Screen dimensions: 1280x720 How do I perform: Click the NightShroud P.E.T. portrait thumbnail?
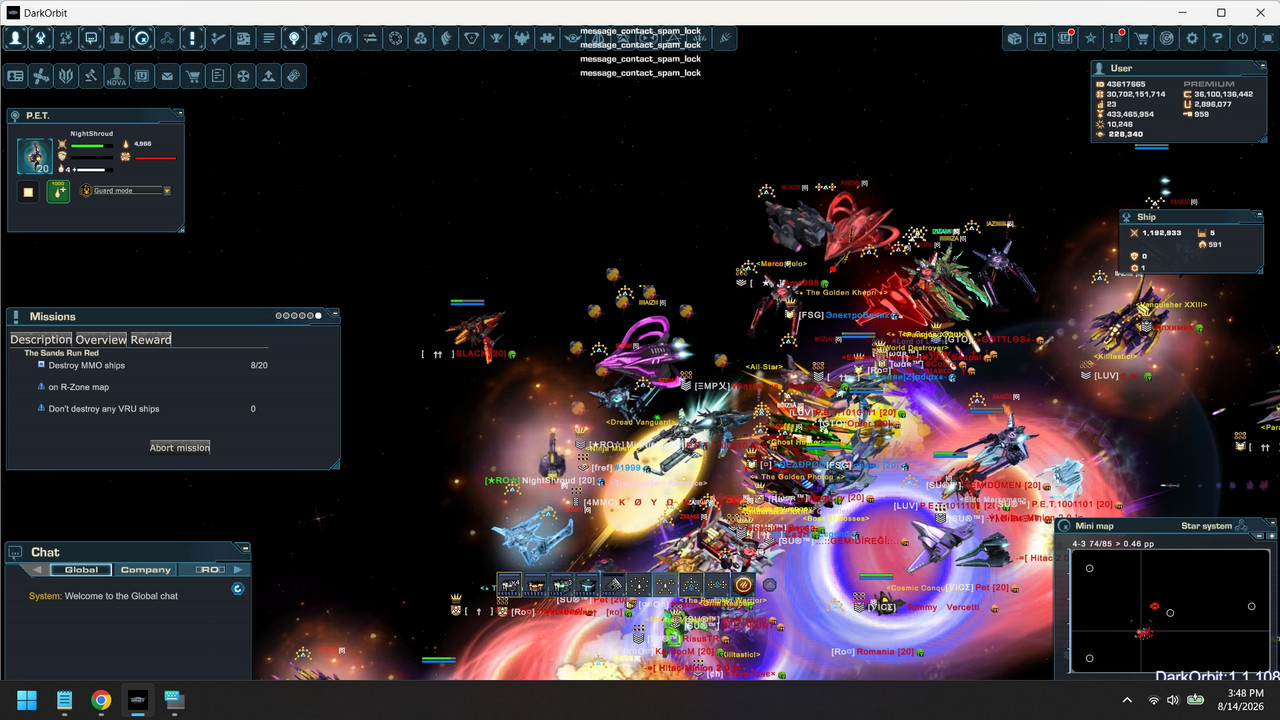(x=35, y=157)
